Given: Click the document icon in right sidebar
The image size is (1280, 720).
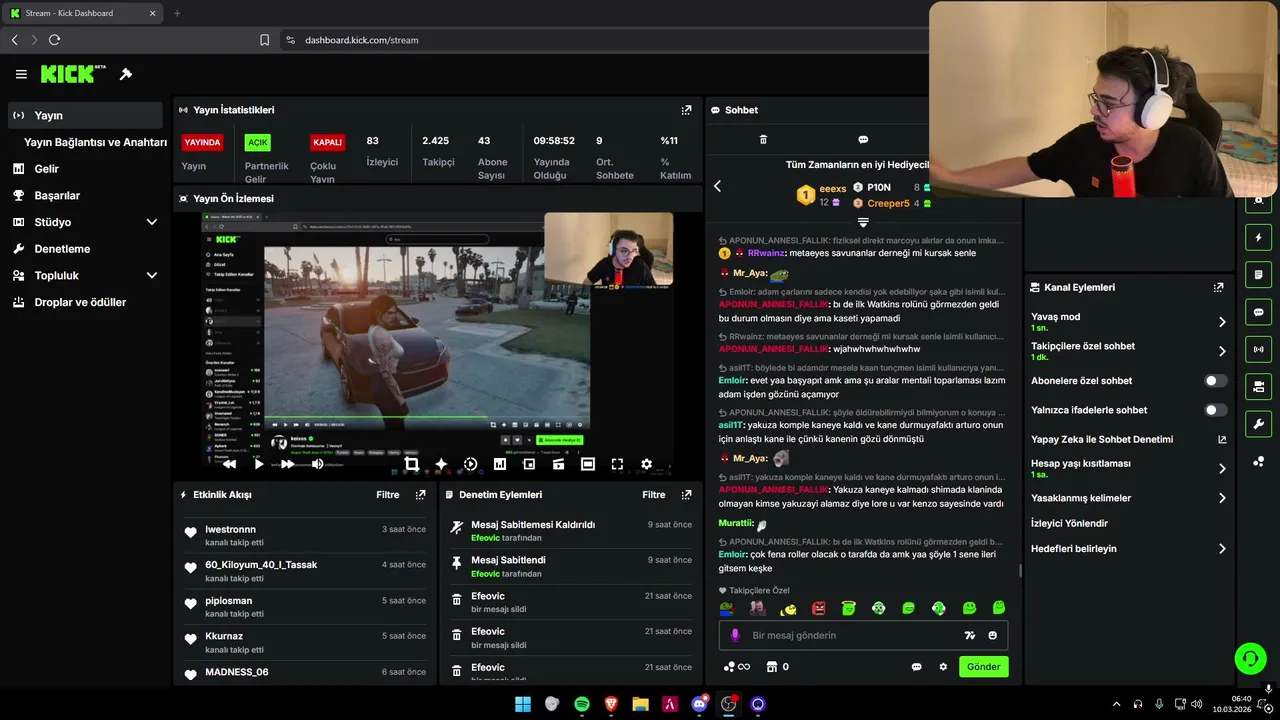Looking at the screenshot, I should point(1258,275).
